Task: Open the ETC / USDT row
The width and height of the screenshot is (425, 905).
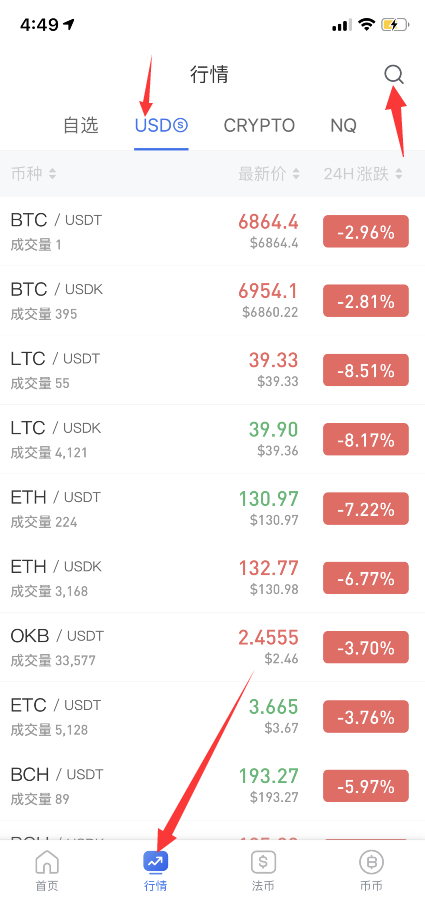Action: [x=212, y=716]
